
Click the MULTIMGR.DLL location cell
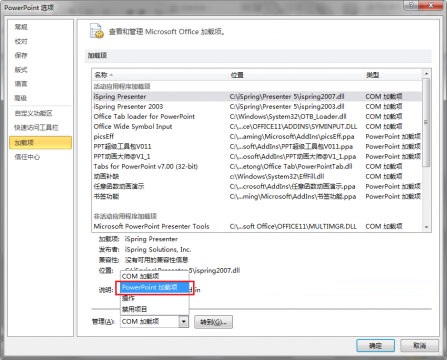(x=293, y=227)
